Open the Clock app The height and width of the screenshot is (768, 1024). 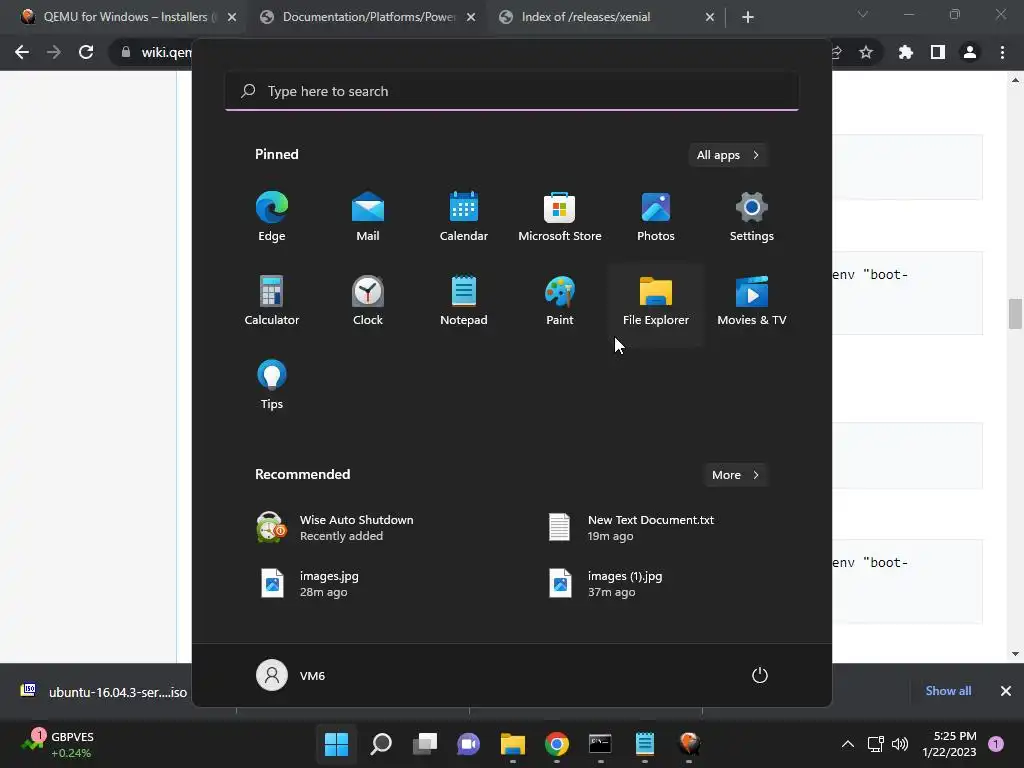(368, 301)
